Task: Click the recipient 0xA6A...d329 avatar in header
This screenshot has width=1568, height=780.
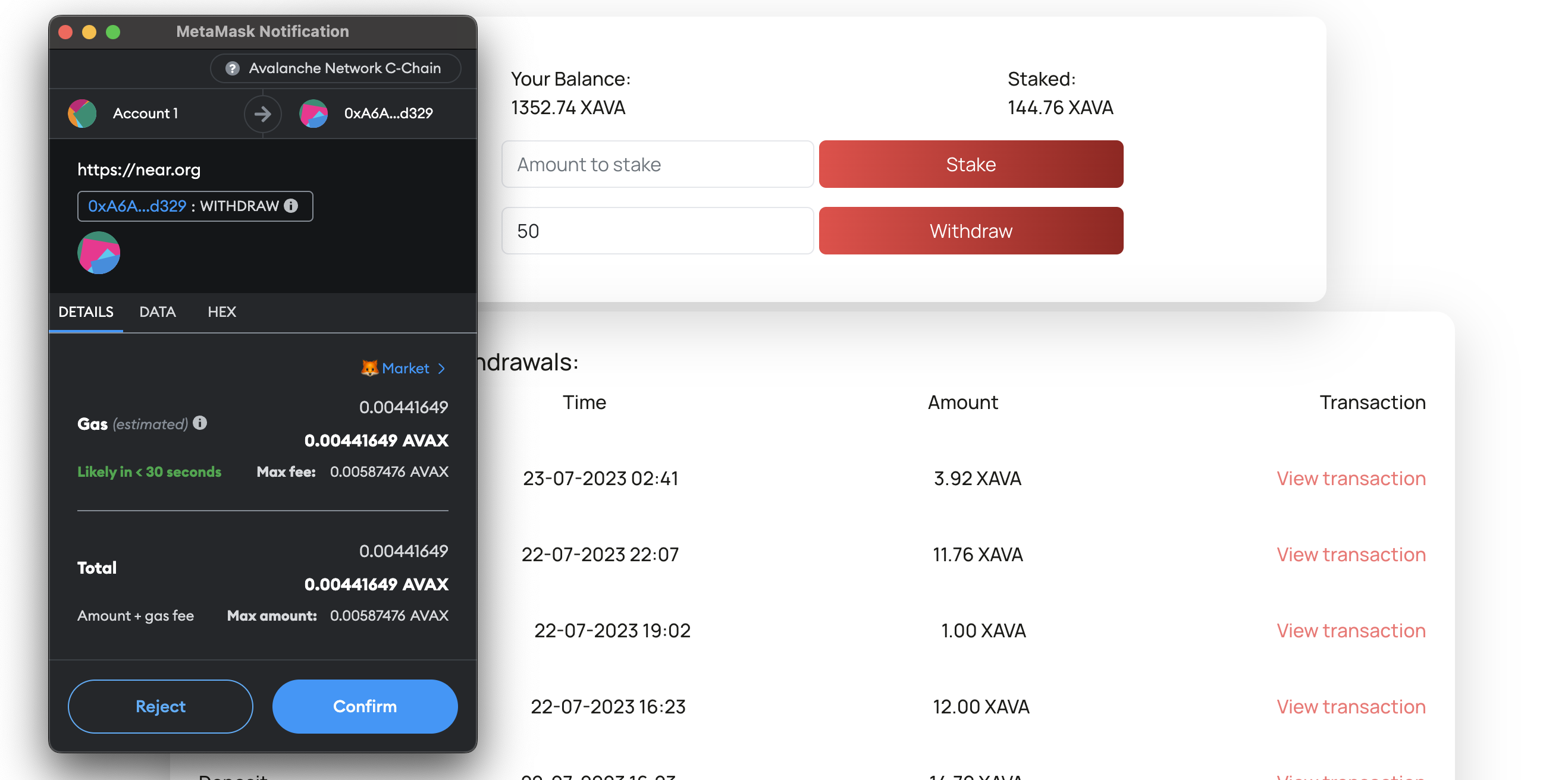Action: point(313,113)
